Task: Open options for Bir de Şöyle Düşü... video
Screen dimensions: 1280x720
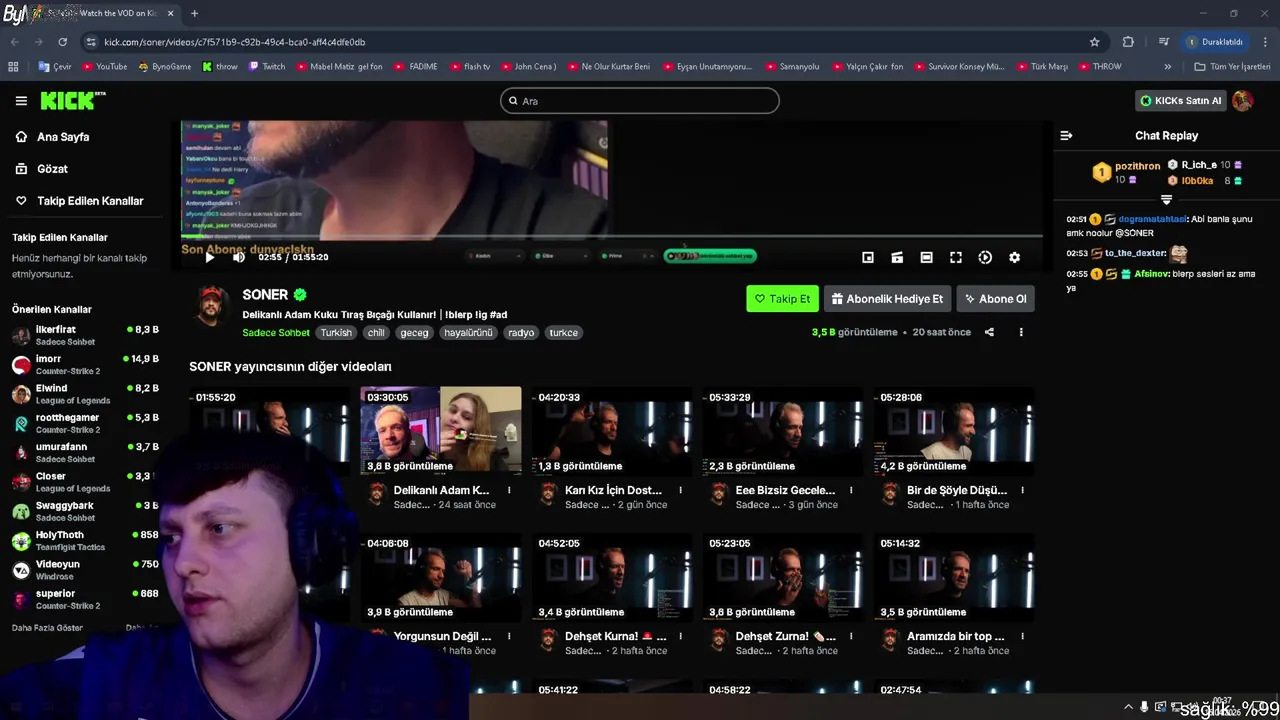Action: coord(1022,490)
